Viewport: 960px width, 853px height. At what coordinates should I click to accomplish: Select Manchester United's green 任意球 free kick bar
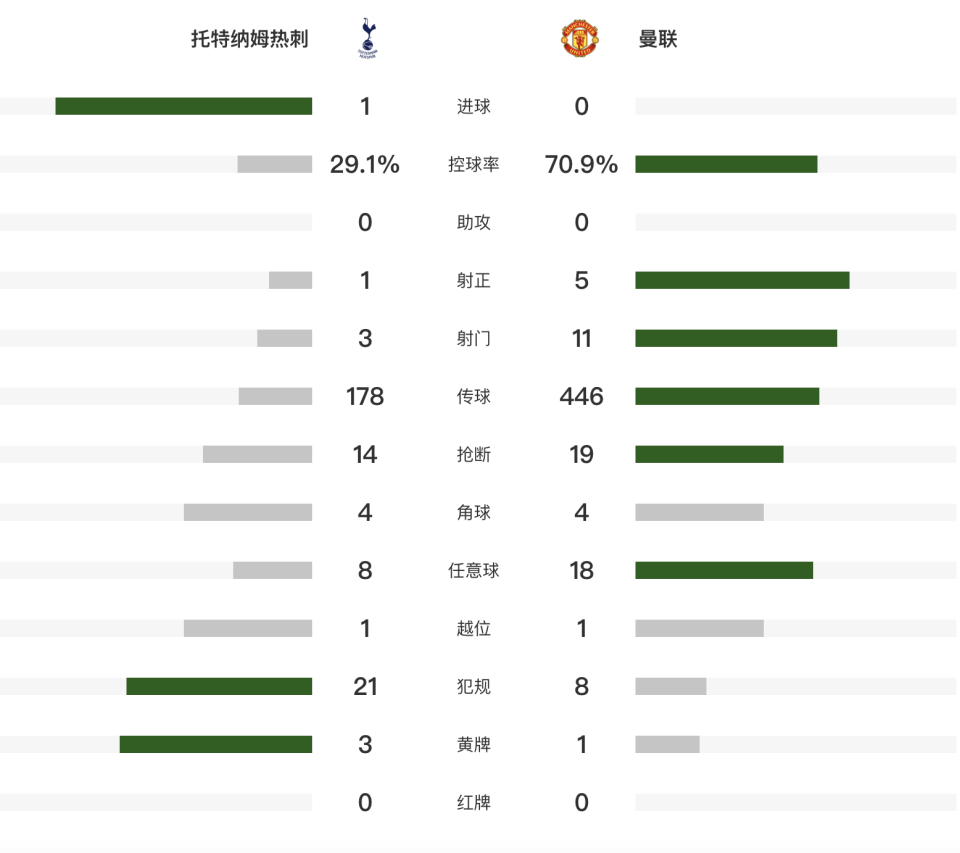coord(724,570)
